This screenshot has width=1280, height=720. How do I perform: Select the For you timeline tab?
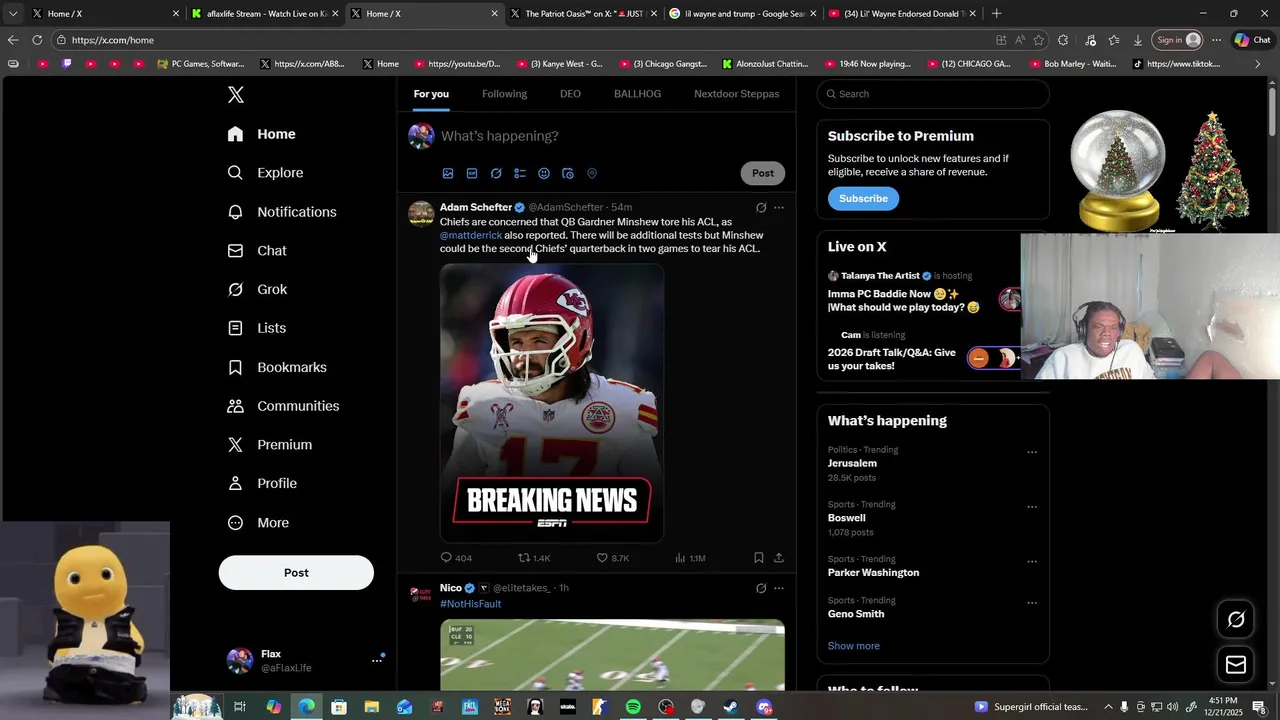coord(431,94)
